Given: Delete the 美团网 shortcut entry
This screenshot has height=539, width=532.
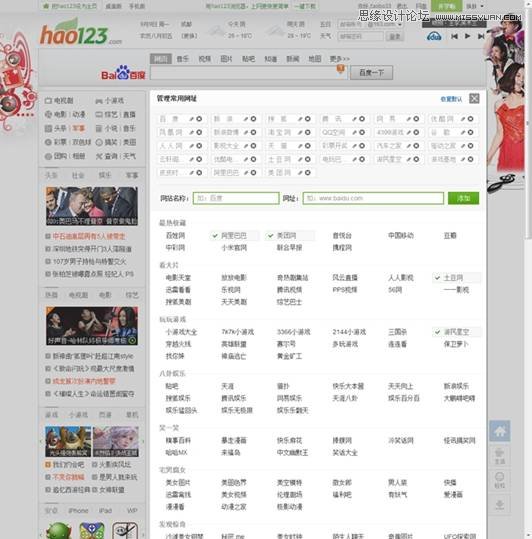Looking at the screenshot, I should point(308,173).
